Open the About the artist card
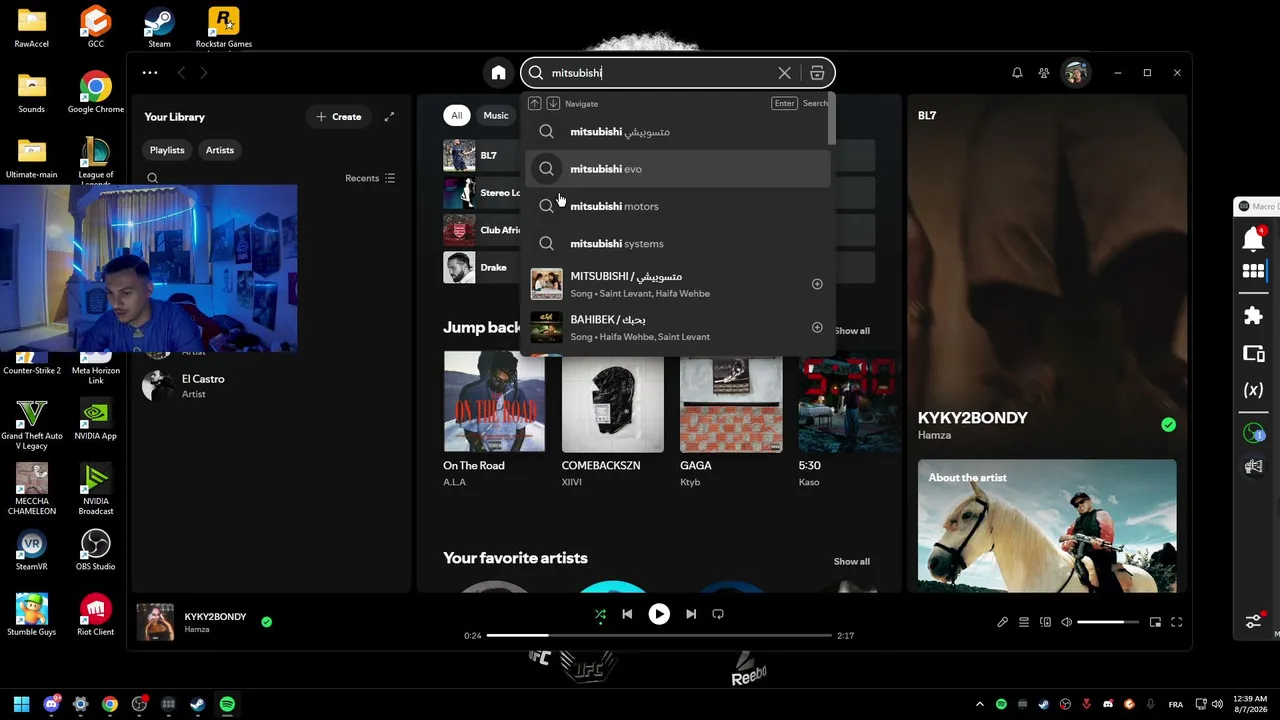Image resolution: width=1280 pixels, height=720 pixels. click(1047, 525)
